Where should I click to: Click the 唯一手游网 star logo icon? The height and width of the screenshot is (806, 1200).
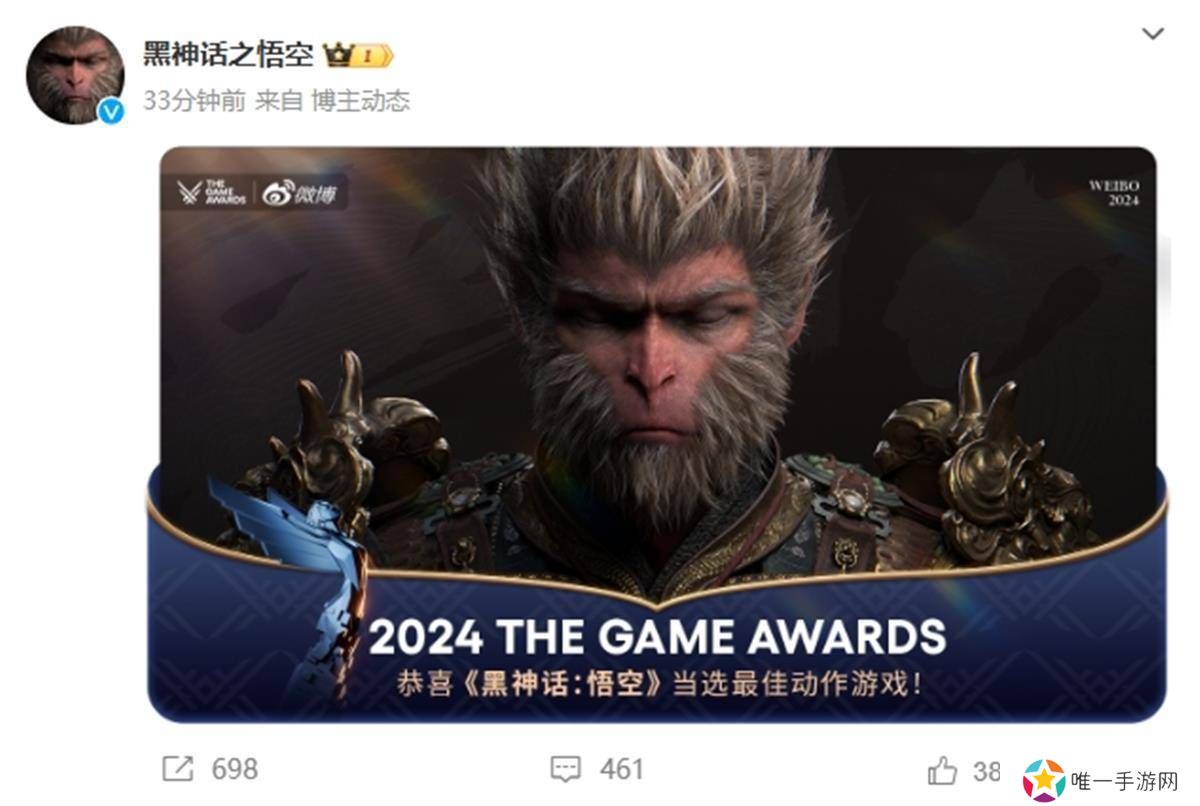click(1043, 780)
